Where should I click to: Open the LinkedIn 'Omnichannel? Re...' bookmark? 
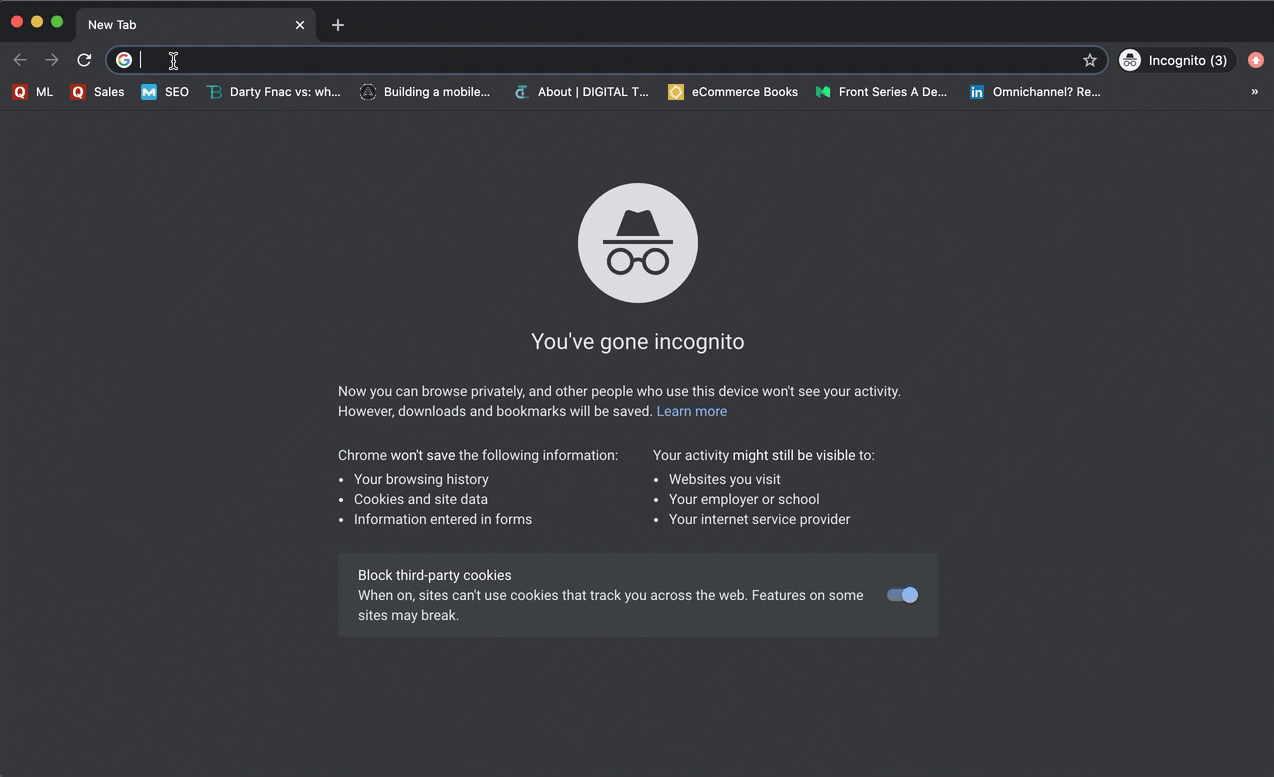pos(1035,91)
